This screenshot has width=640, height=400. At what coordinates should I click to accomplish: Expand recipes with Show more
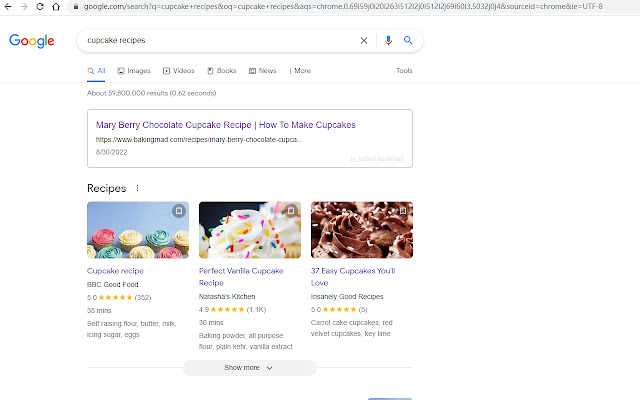click(249, 368)
